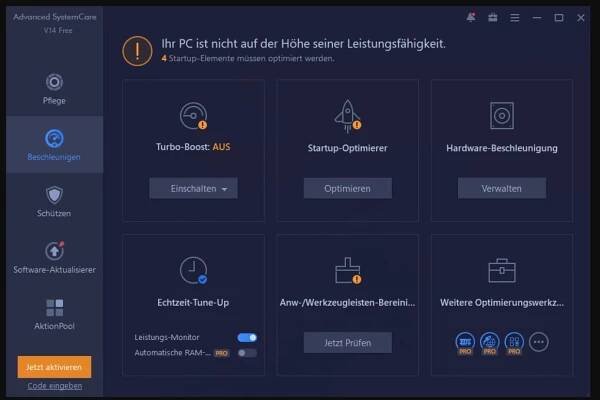
Task: Click the Anw-/Werkzeugleisten-Bereini... title
Action: click(347, 302)
